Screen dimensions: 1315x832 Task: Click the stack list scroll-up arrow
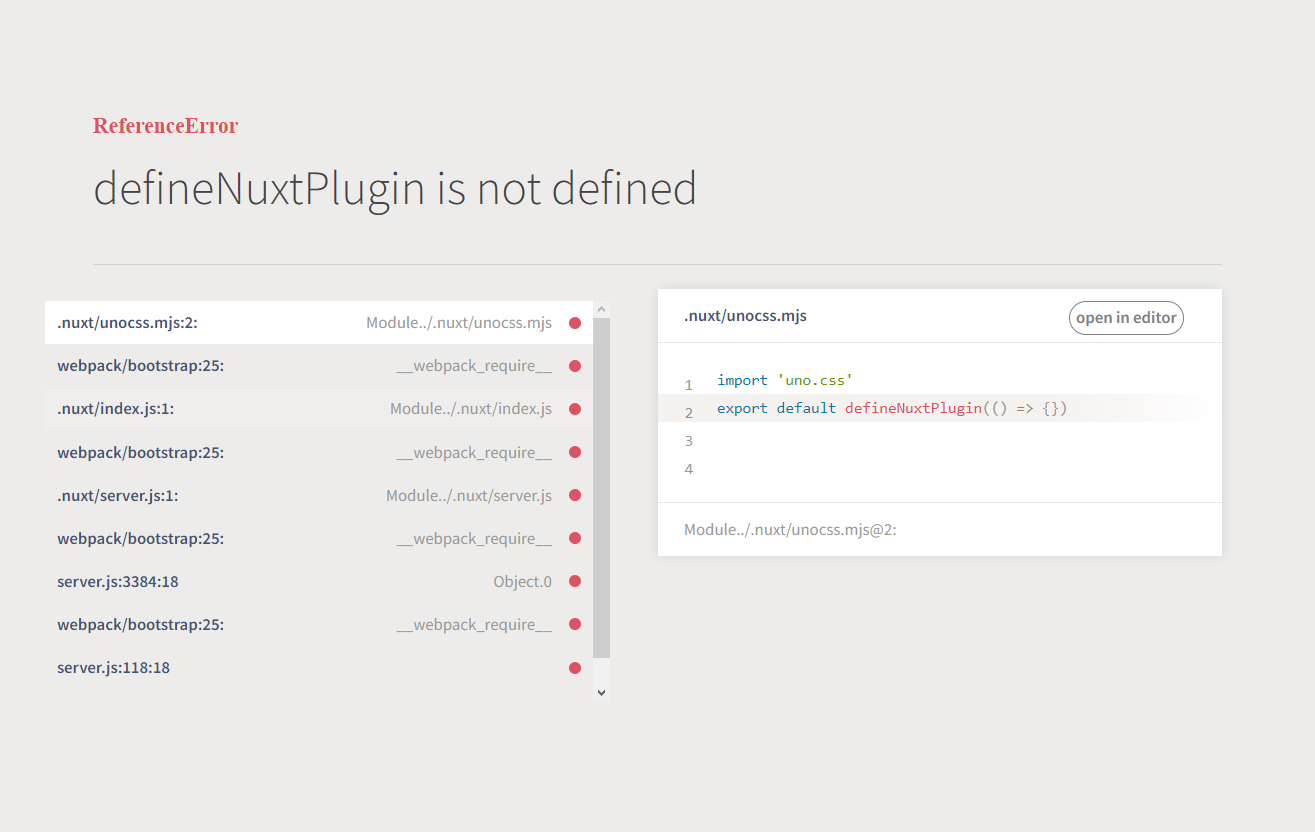(601, 309)
